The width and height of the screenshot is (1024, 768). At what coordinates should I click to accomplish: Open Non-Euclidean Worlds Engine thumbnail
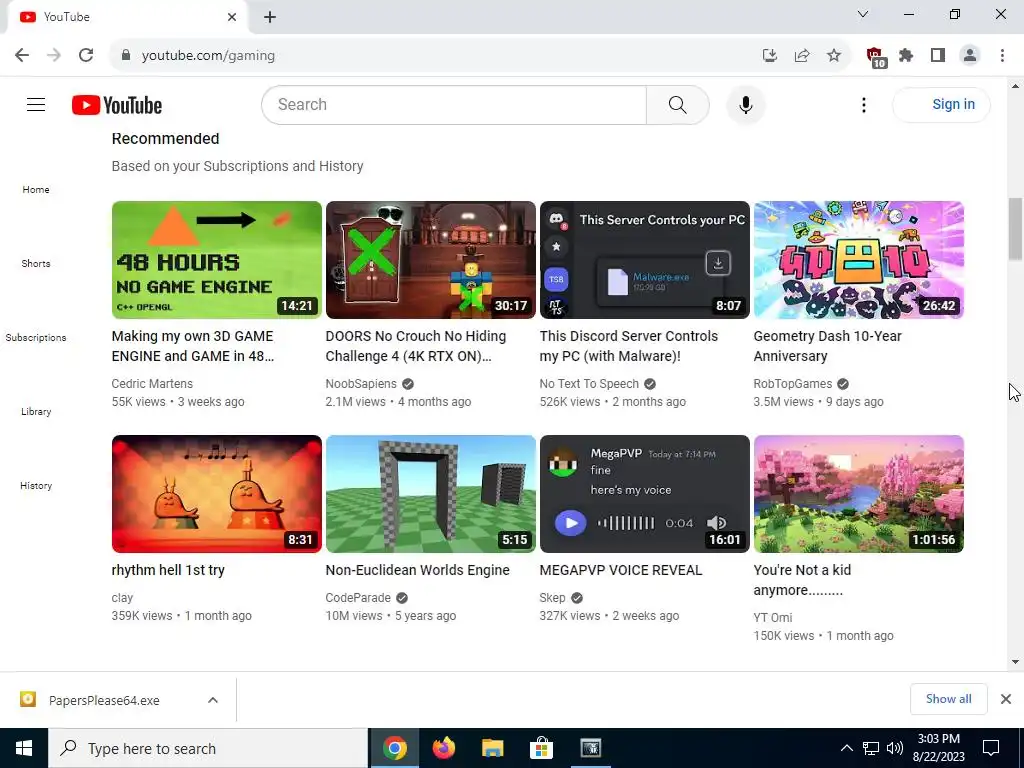click(431, 494)
